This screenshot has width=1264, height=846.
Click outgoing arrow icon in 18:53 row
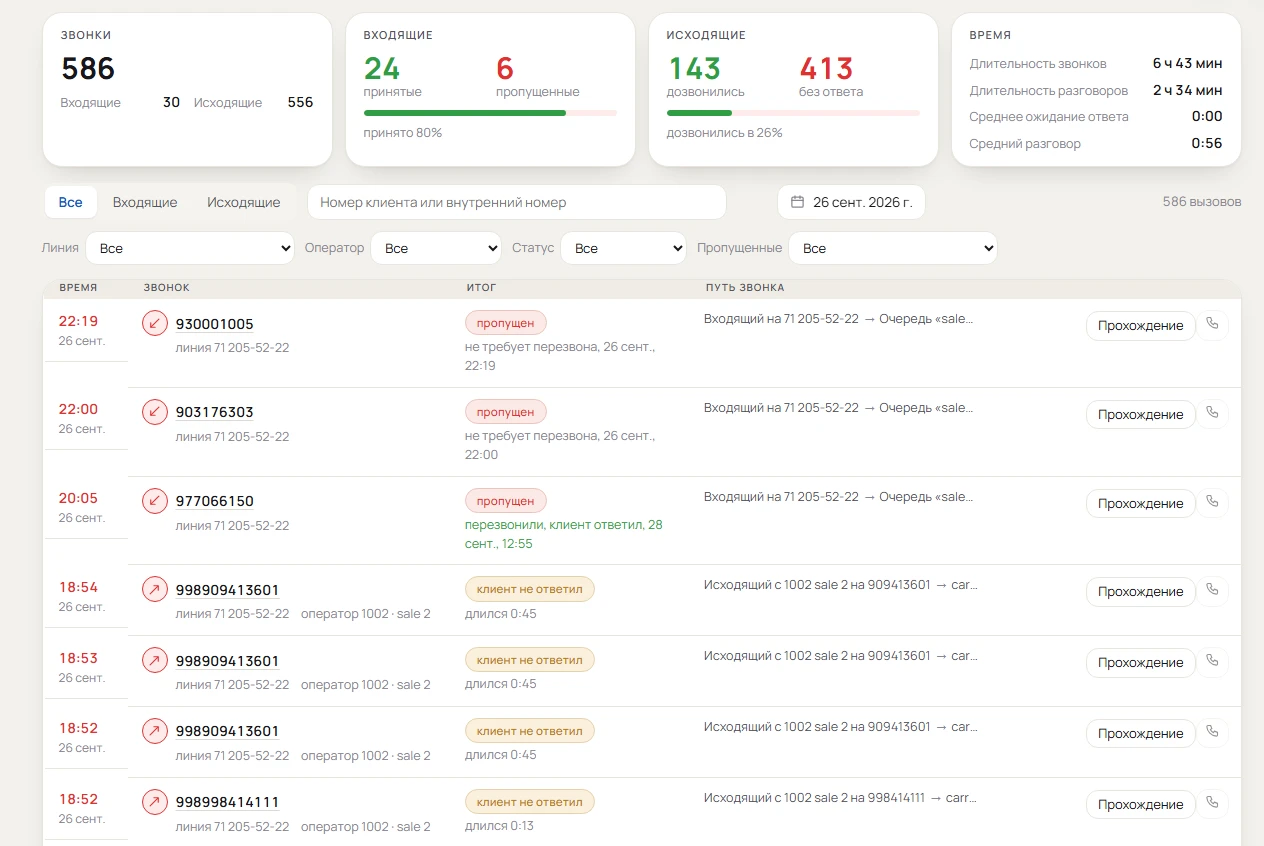(x=155, y=660)
